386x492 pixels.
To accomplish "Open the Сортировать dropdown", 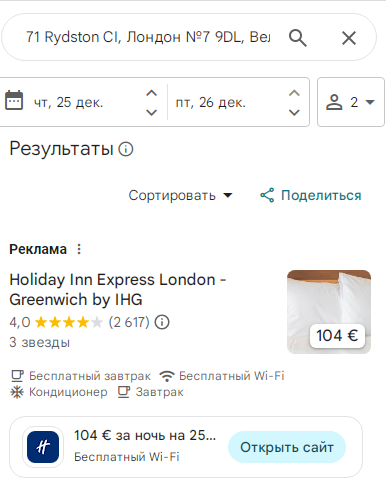I will click(180, 195).
